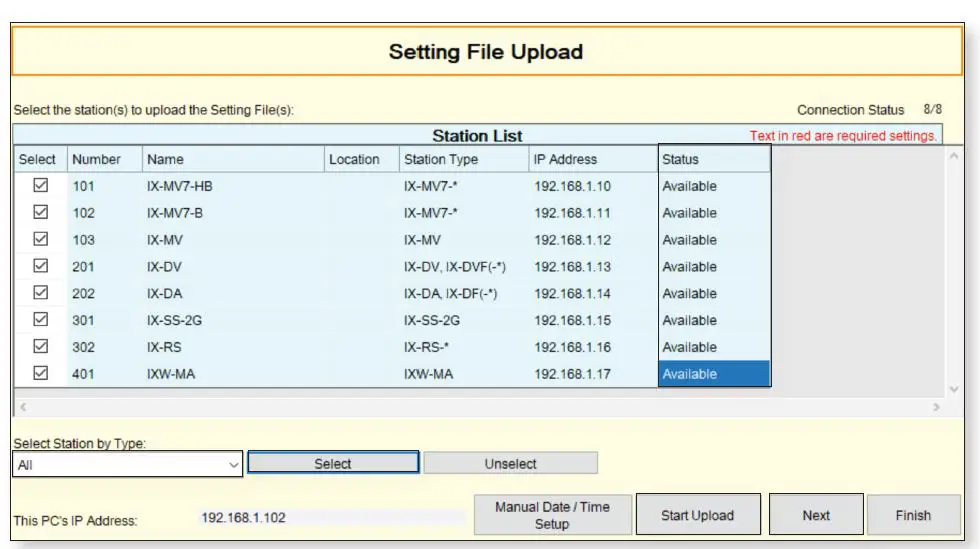980x549 pixels.
Task: Click scroll down arrow of station list
Action: pos(954,389)
